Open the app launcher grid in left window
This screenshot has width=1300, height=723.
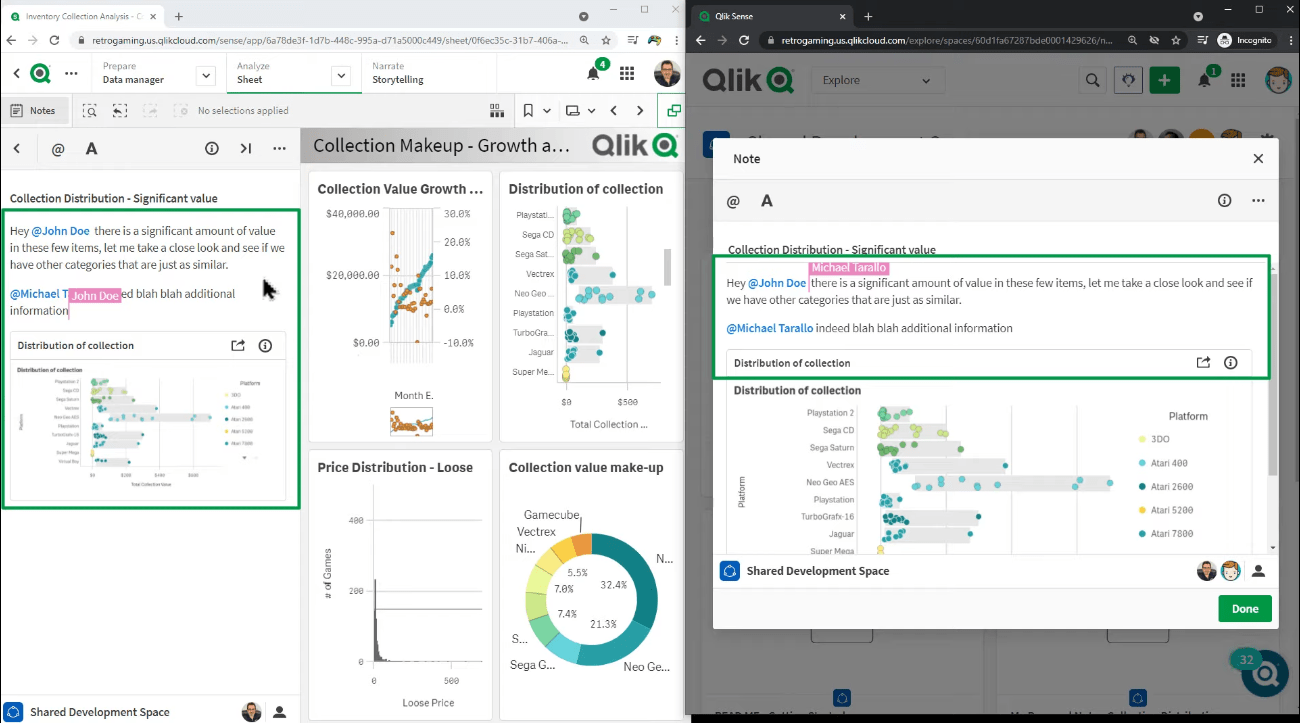627,74
